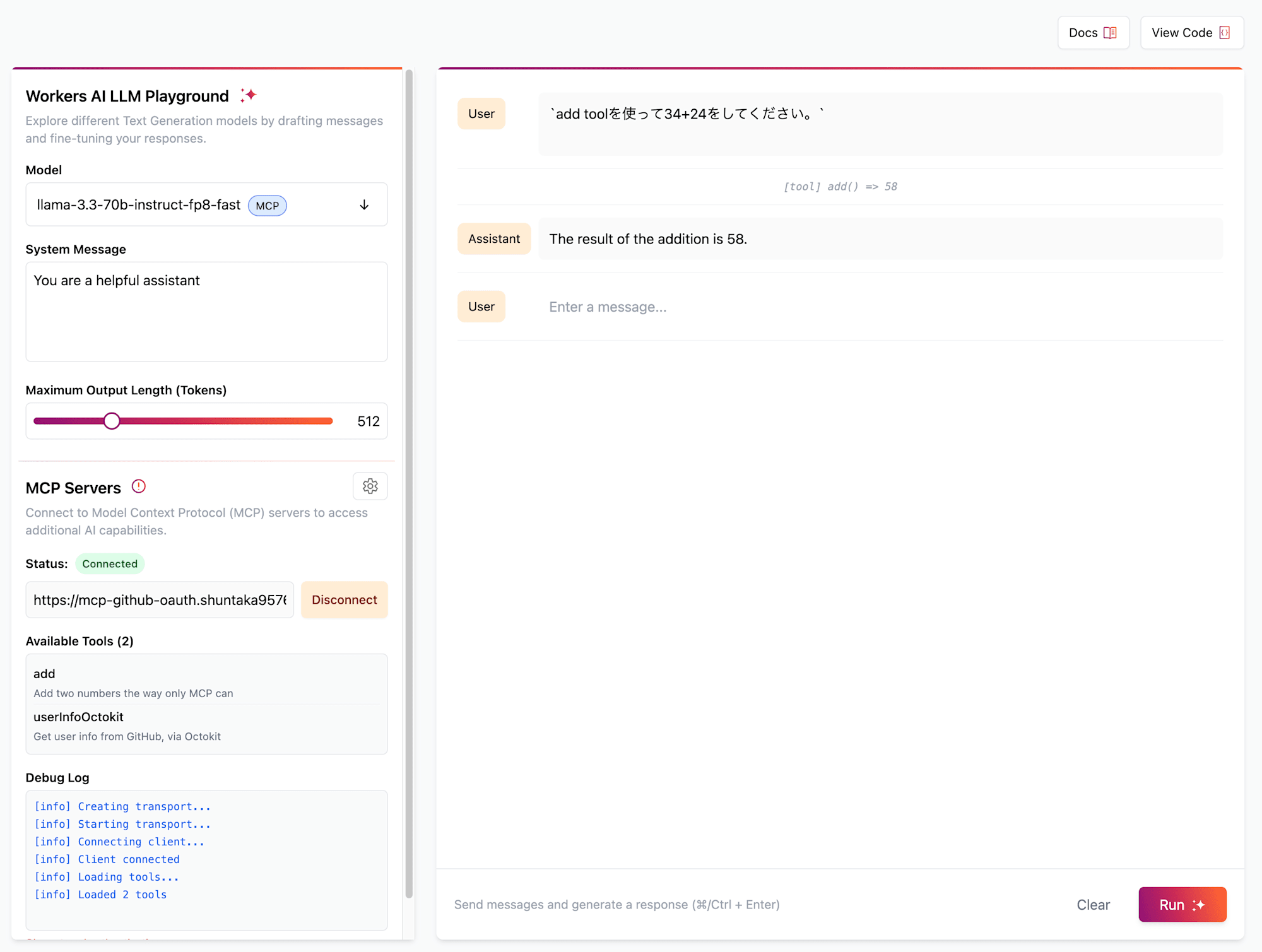
Task: Disconnect from the MCP server
Action: [345, 600]
